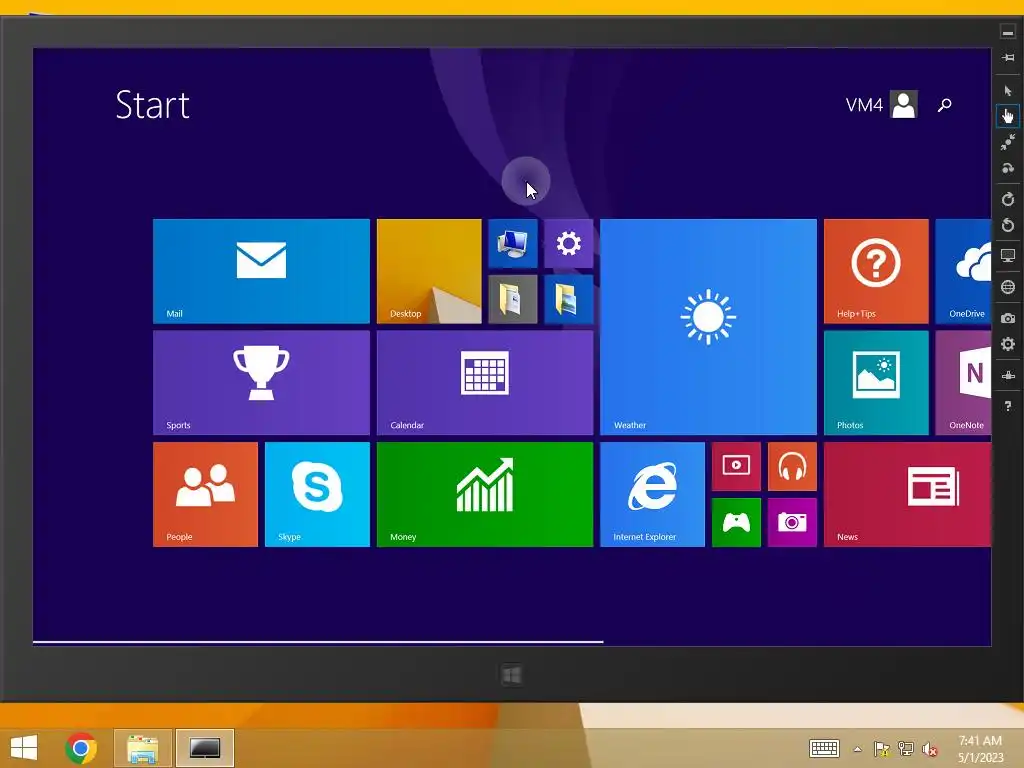The image size is (1024, 768).
Task: Open the People tile
Action: (x=205, y=494)
